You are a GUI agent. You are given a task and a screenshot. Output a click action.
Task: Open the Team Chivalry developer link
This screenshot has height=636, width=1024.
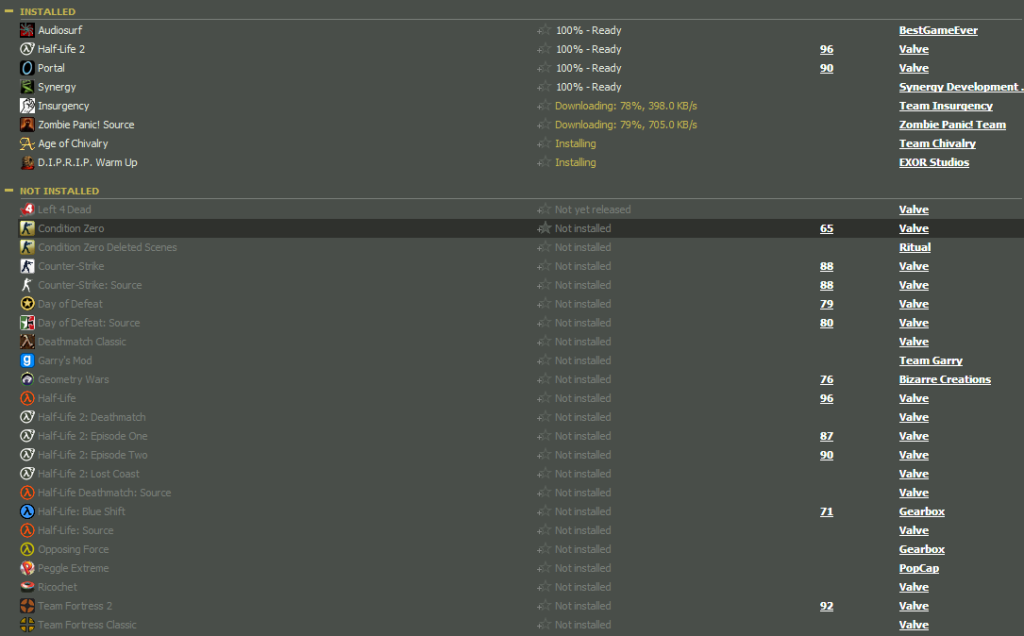[937, 144]
